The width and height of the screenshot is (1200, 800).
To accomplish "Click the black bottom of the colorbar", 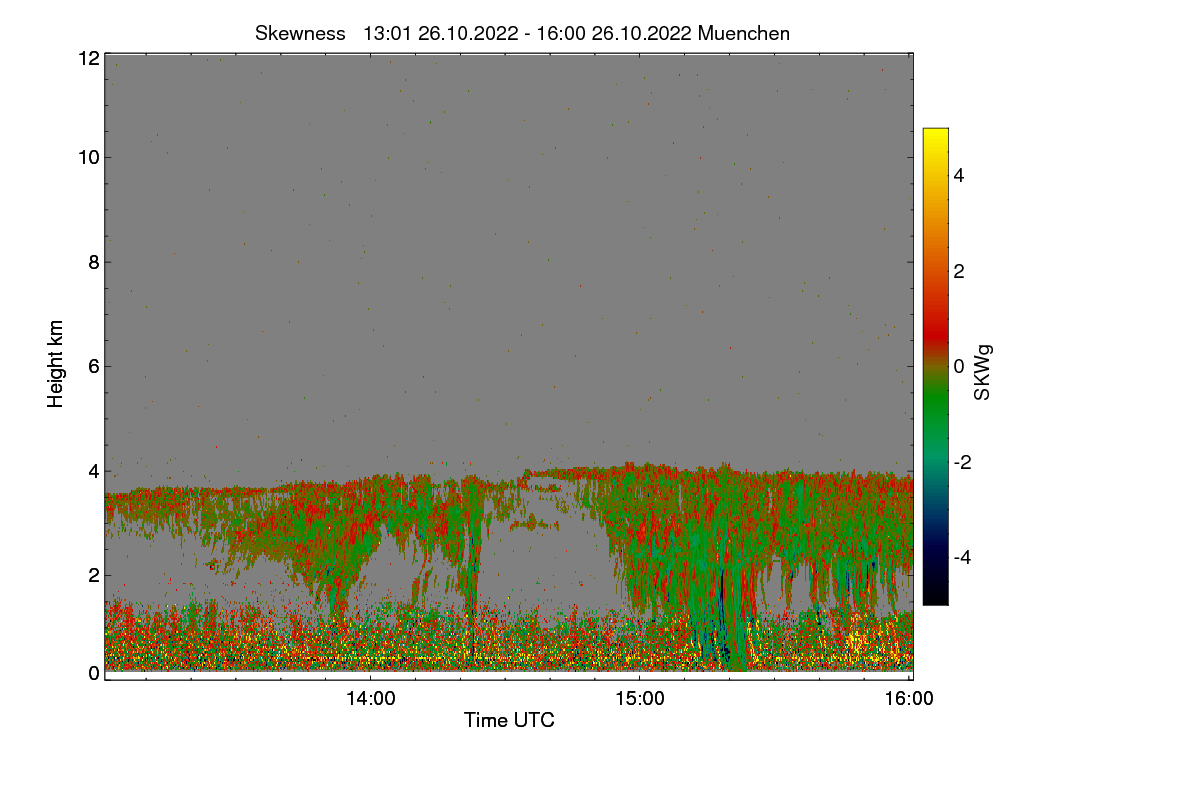I will coord(935,599).
